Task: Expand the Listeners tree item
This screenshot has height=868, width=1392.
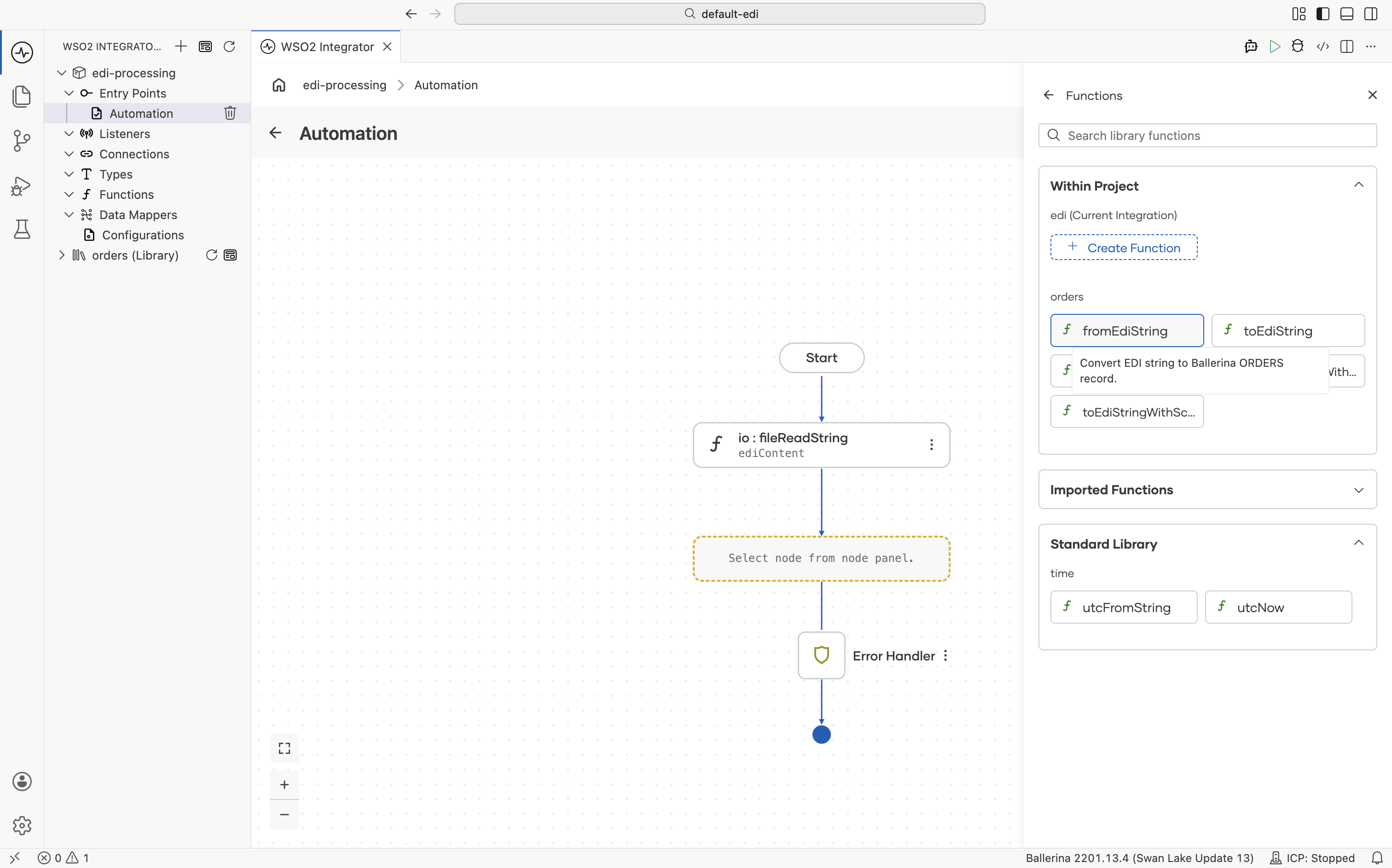Action: (x=69, y=134)
